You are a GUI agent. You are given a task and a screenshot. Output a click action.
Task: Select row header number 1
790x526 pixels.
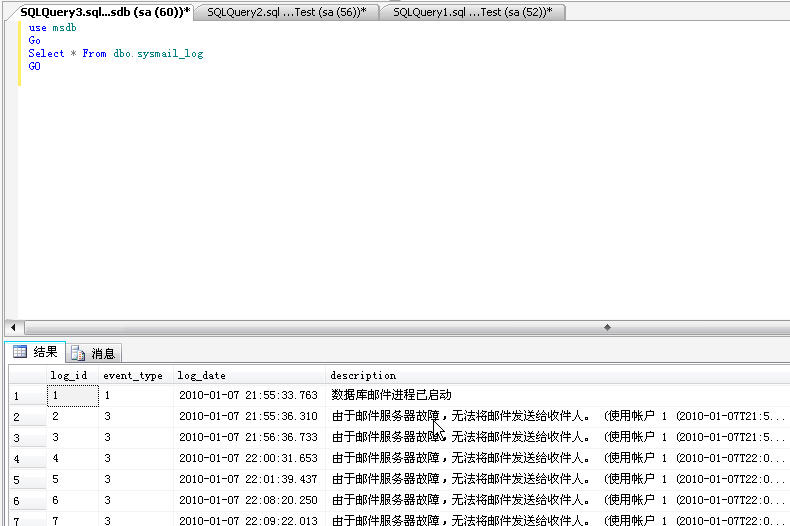[28, 396]
